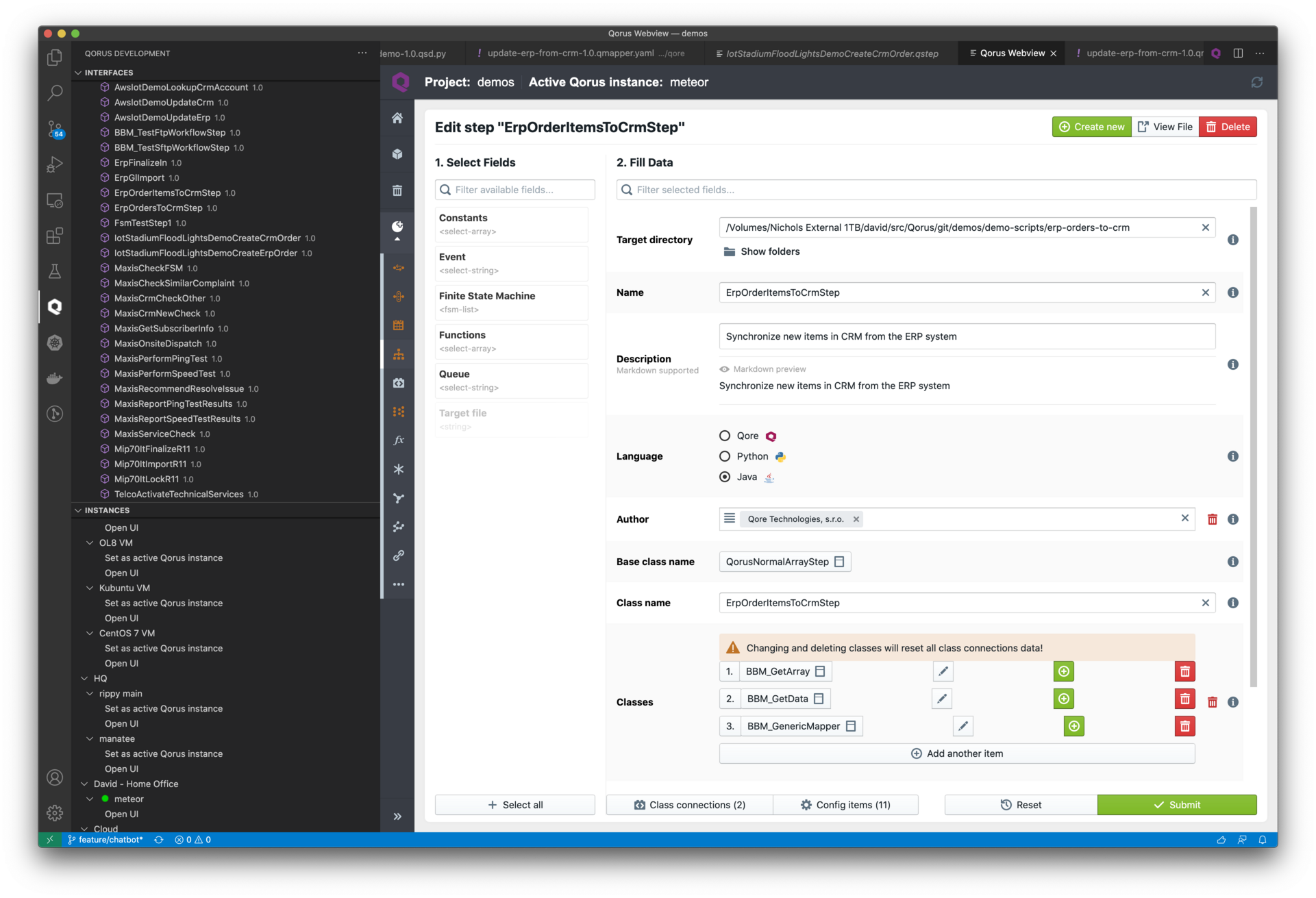This screenshot has width=1316, height=898.
Task: Click info icon for Language field
Action: pos(1232,456)
